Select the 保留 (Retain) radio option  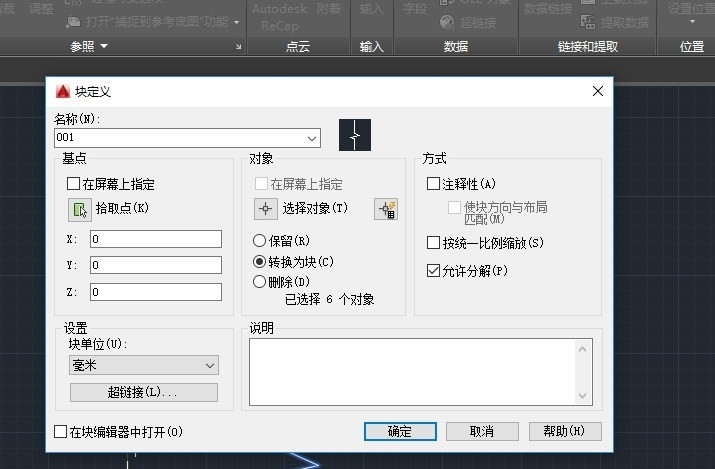click(x=260, y=241)
